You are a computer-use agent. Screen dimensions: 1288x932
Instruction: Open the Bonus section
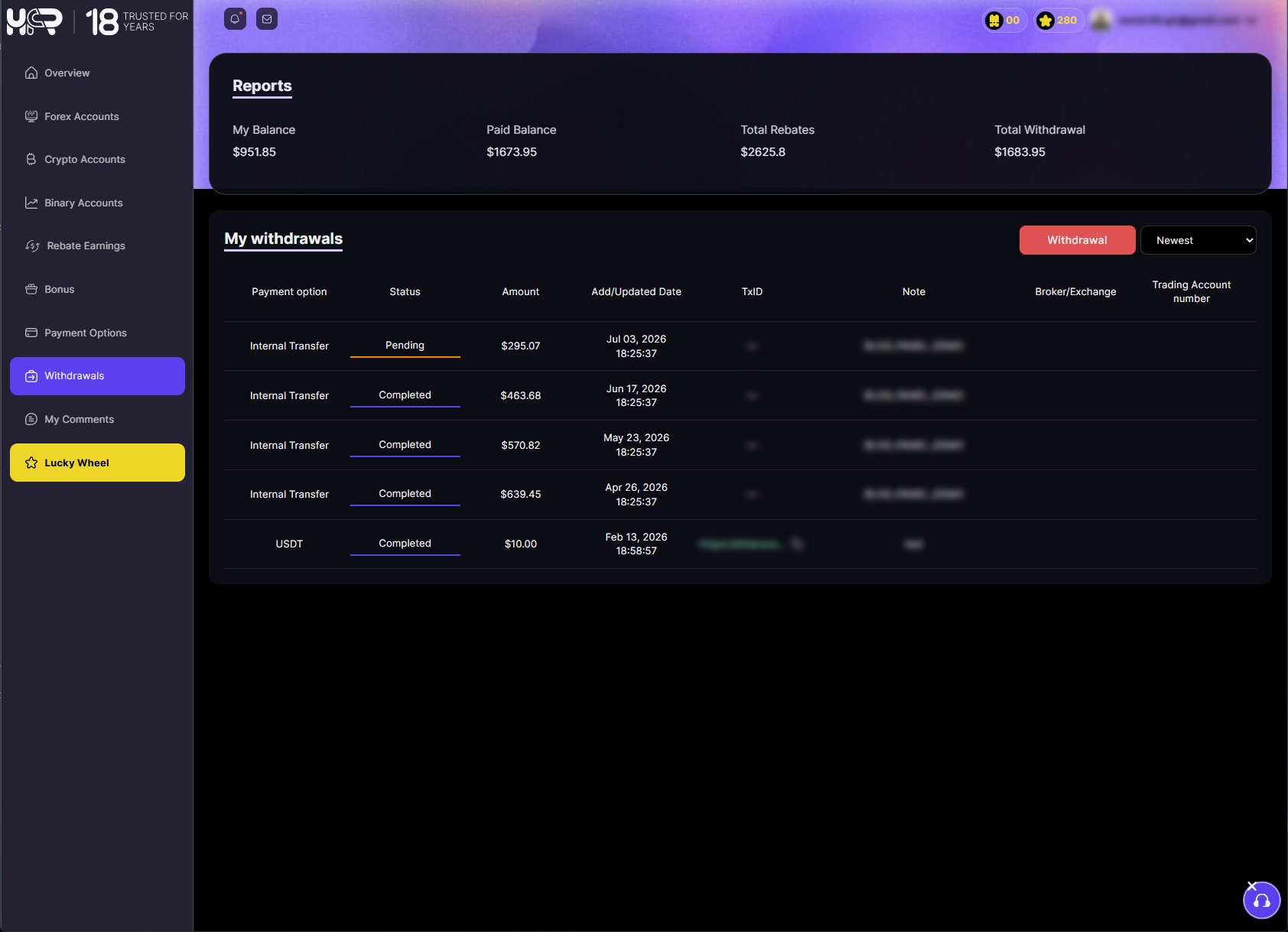click(x=97, y=289)
